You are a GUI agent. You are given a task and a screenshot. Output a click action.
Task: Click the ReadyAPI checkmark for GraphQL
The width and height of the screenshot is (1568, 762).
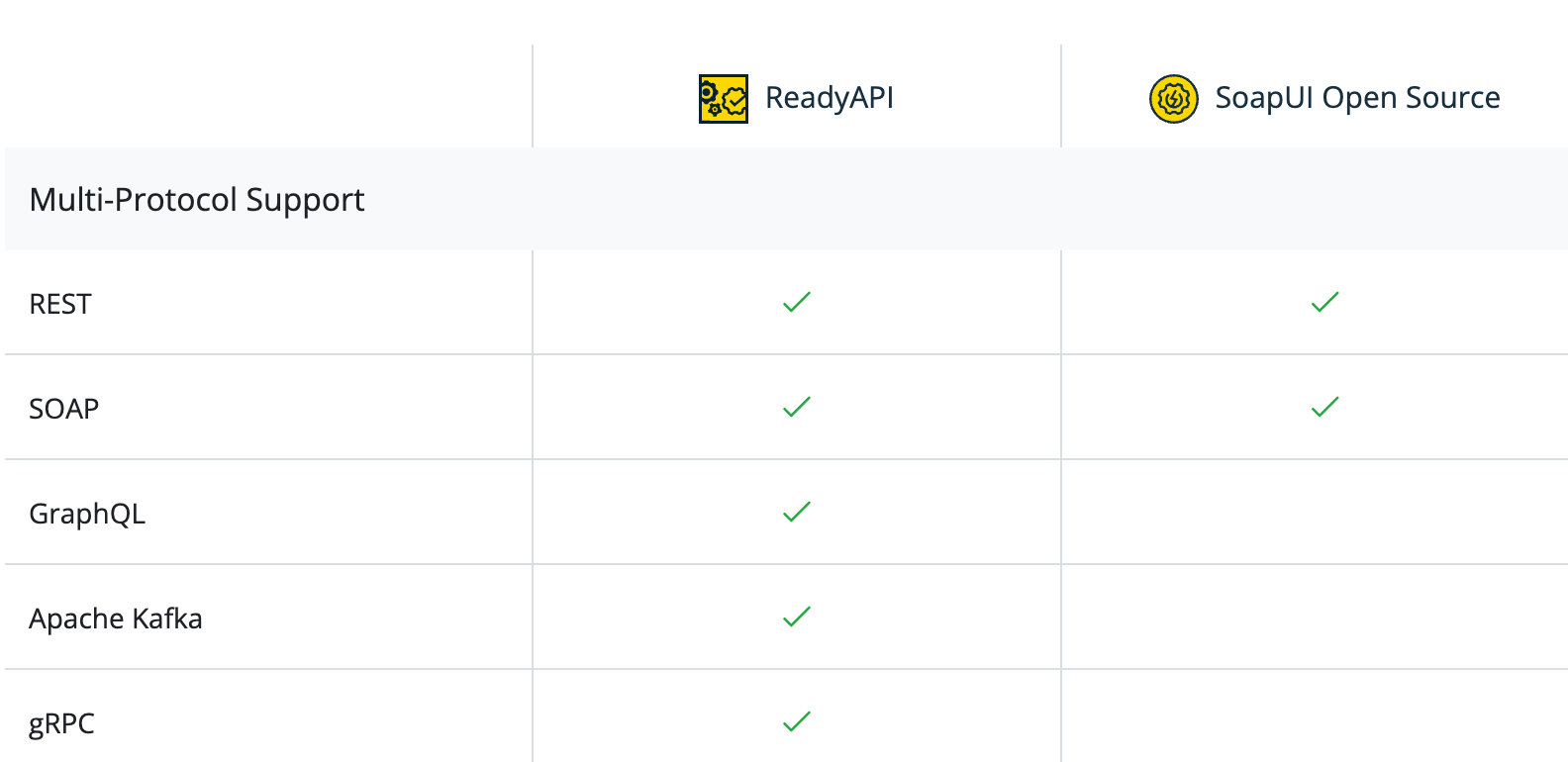coord(797,512)
